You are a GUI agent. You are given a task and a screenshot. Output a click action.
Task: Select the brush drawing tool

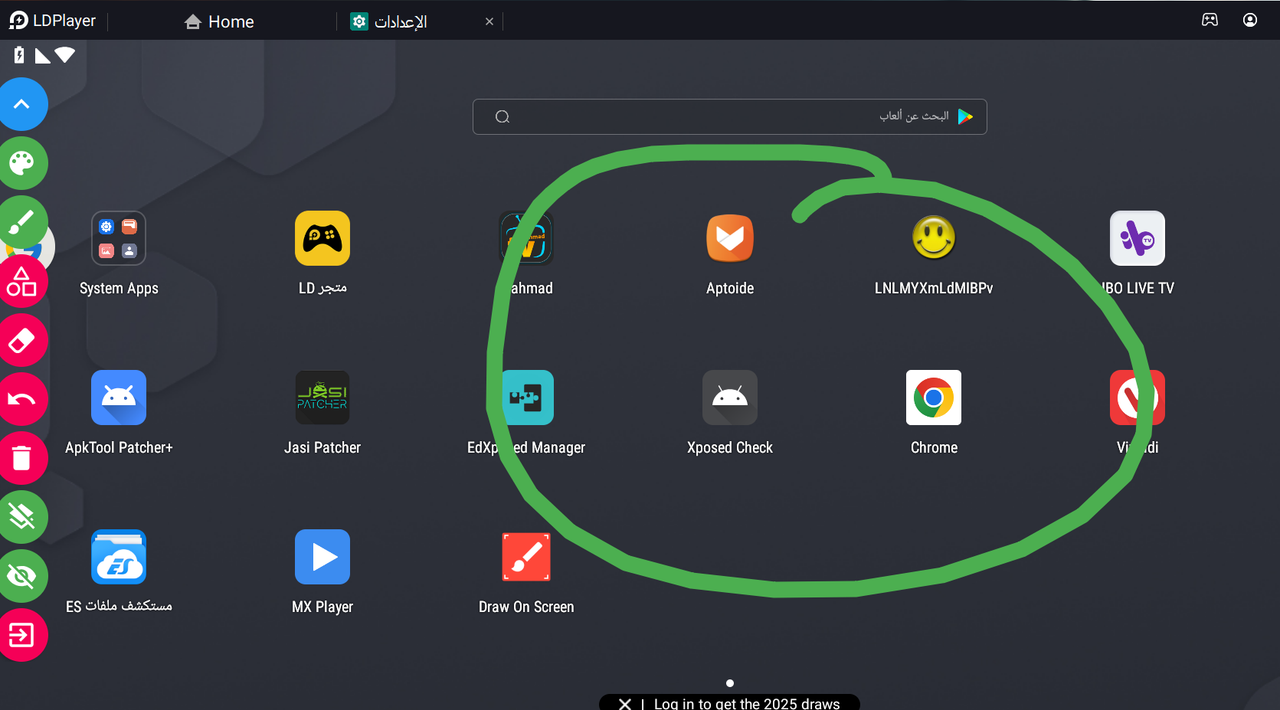21,222
